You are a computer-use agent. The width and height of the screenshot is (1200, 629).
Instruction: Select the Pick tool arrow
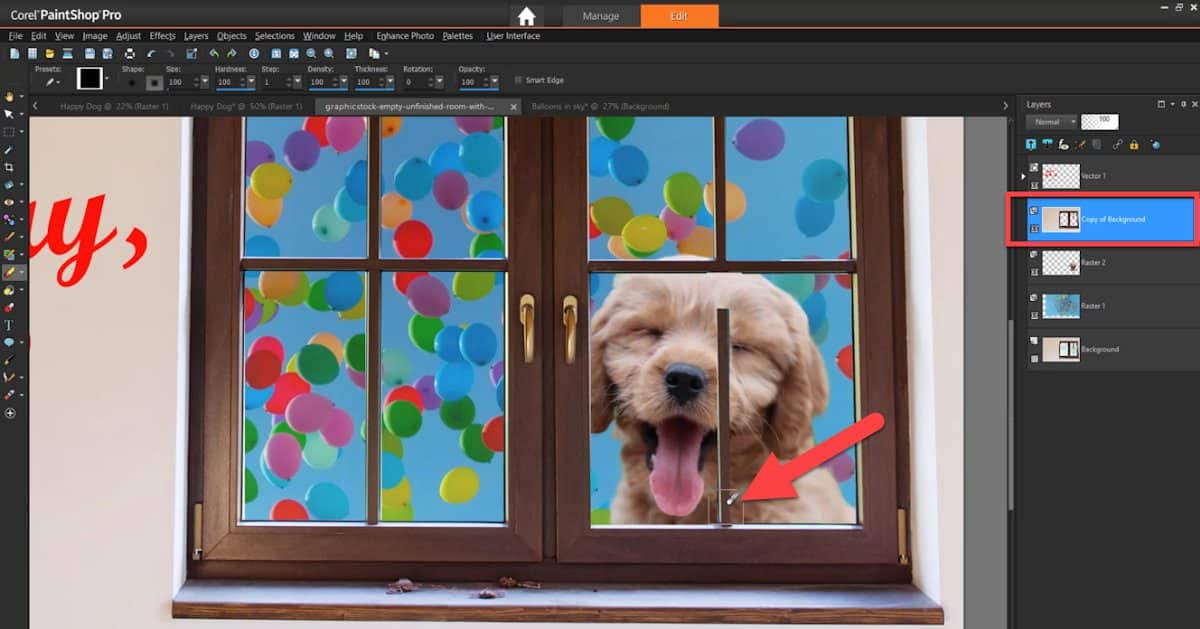pos(11,114)
